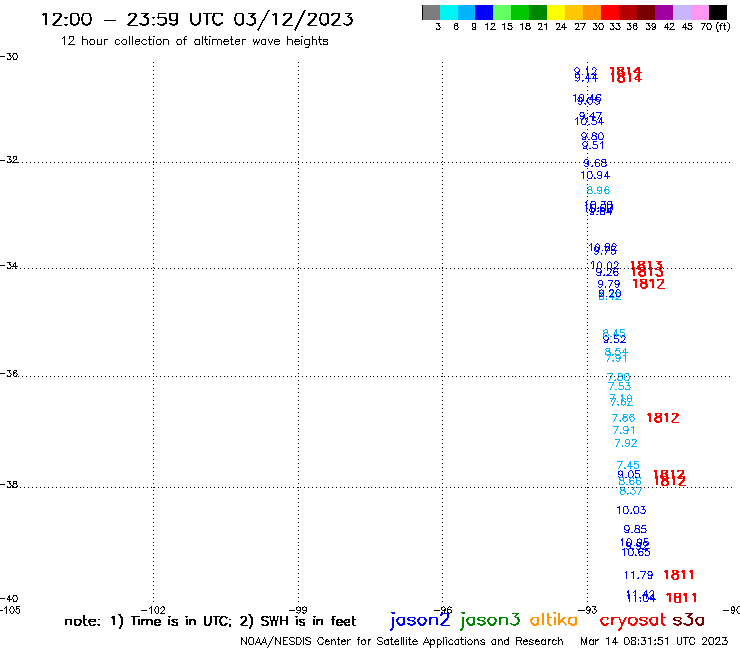Select the bright red swatch in the legend bar
This screenshot has height=650, width=740.
pos(610,12)
